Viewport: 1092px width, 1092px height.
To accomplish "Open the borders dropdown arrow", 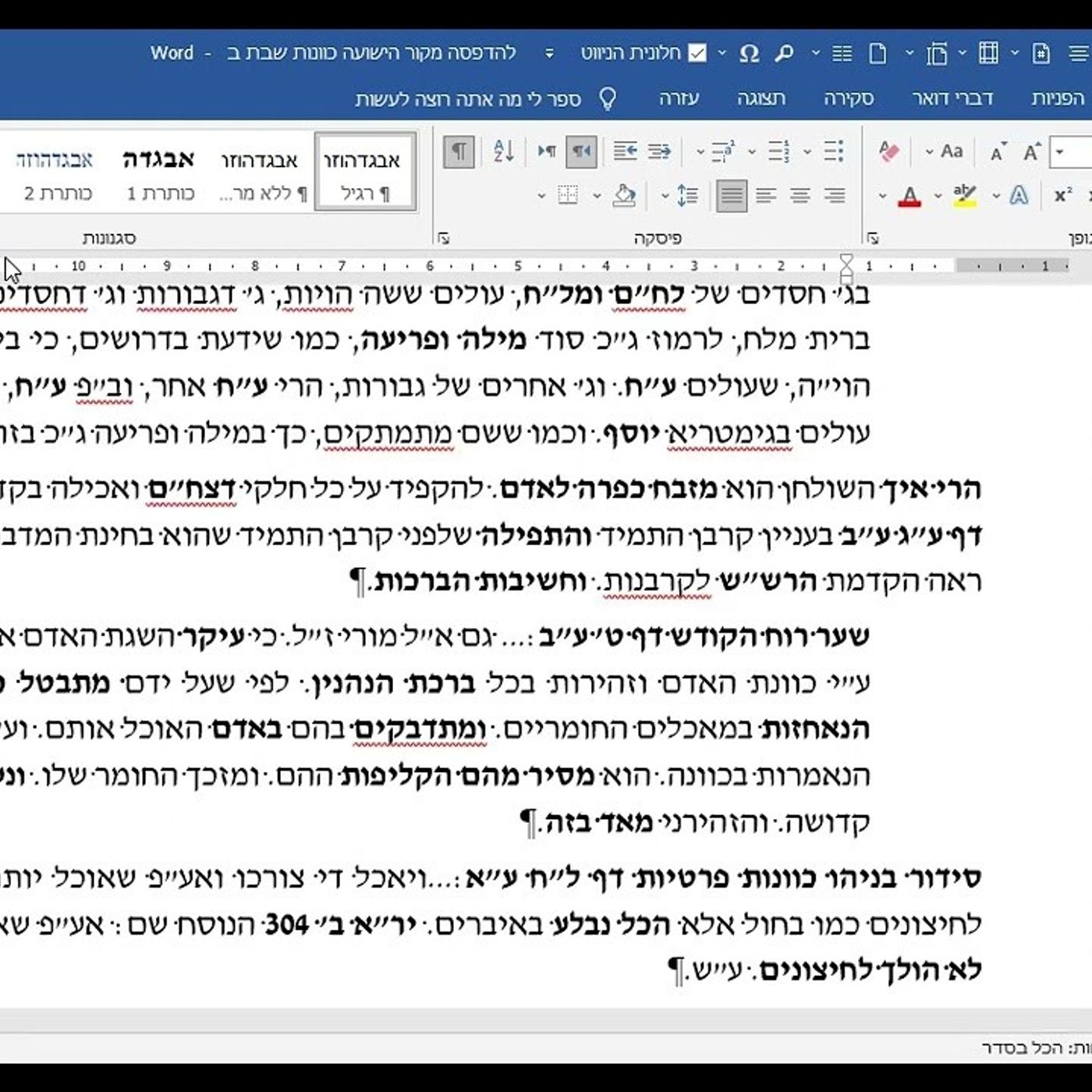I will click(x=541, y=196).
